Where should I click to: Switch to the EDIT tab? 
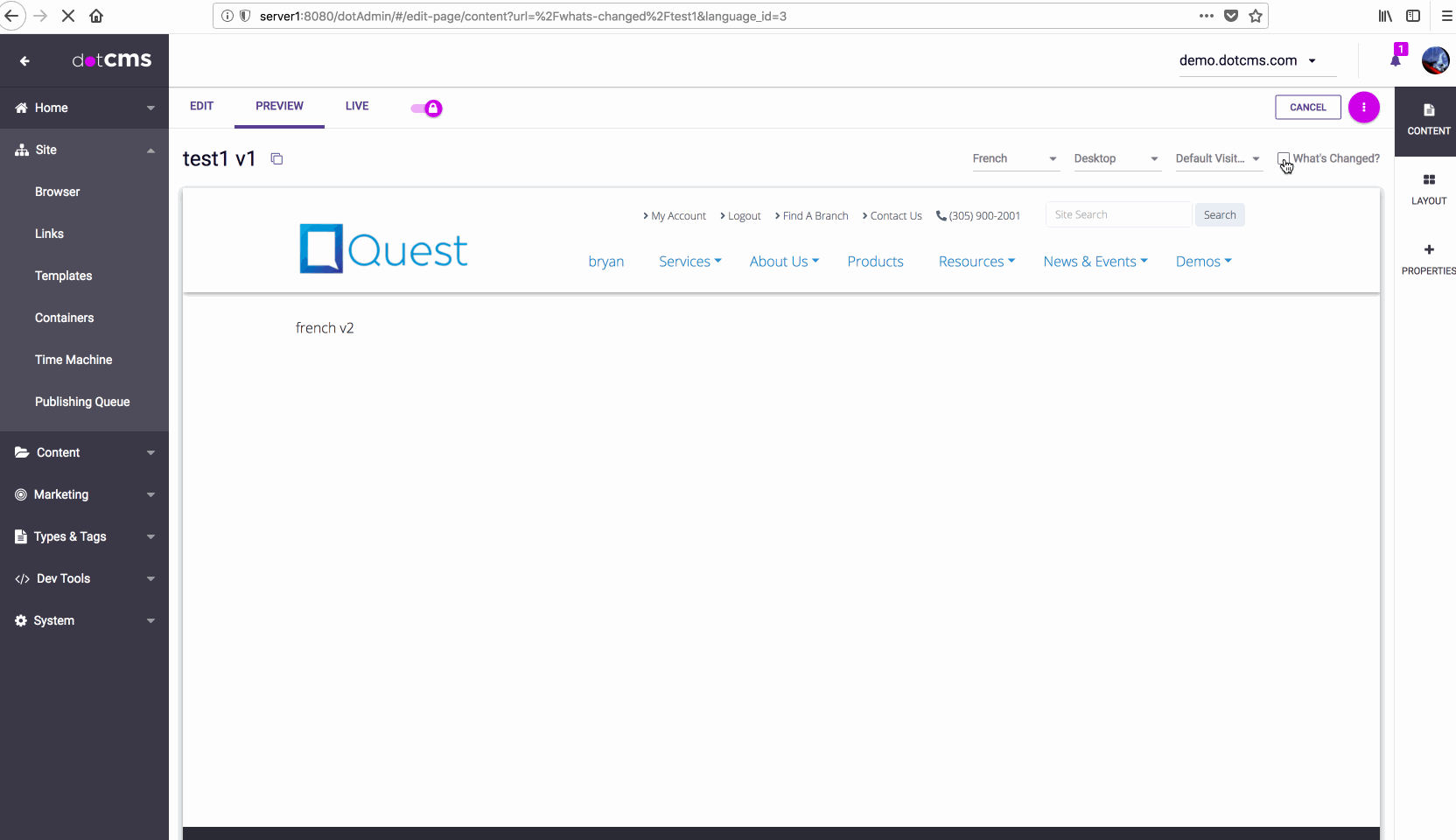click(201, 106)
